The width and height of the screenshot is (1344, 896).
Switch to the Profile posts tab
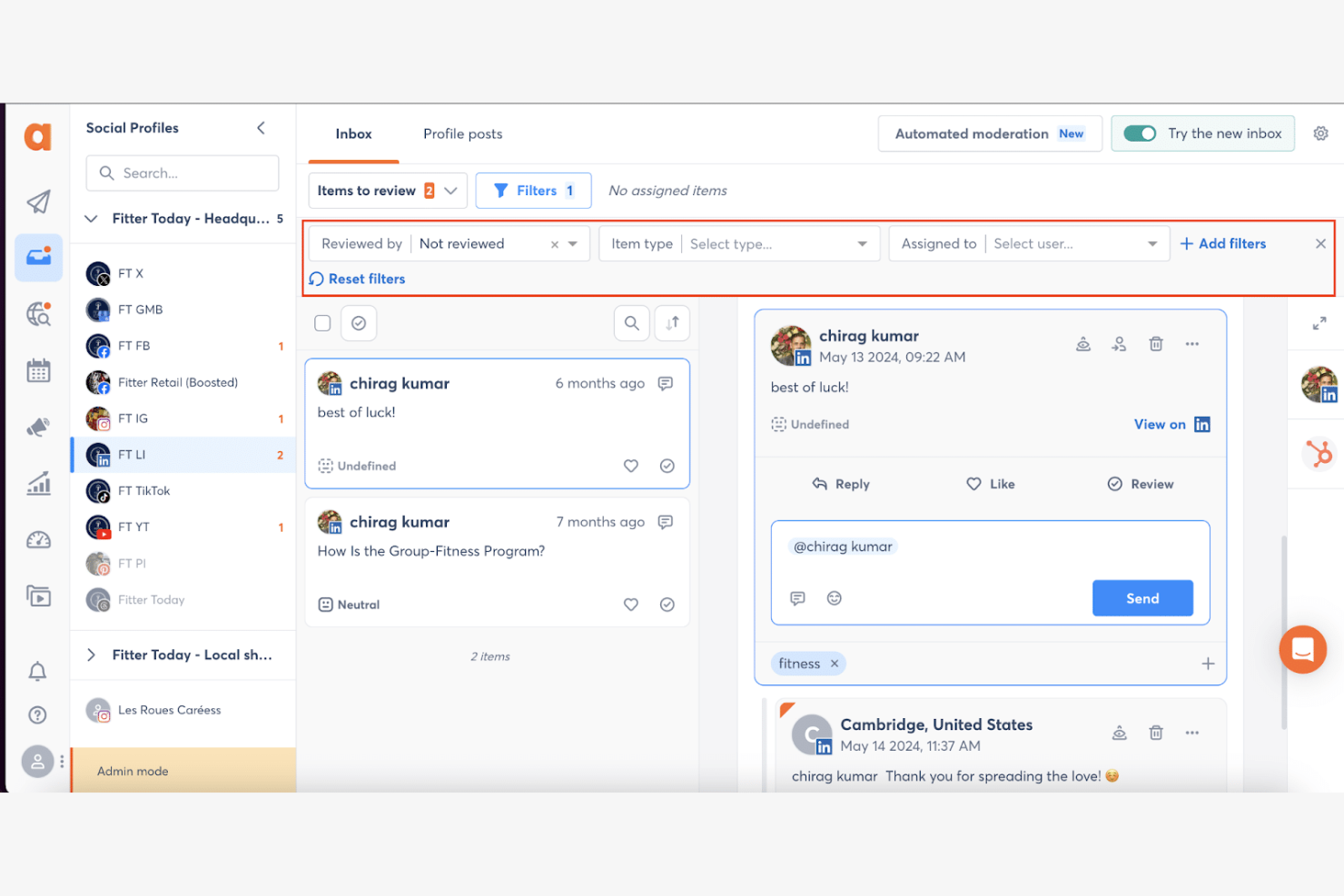coord(462,133)
